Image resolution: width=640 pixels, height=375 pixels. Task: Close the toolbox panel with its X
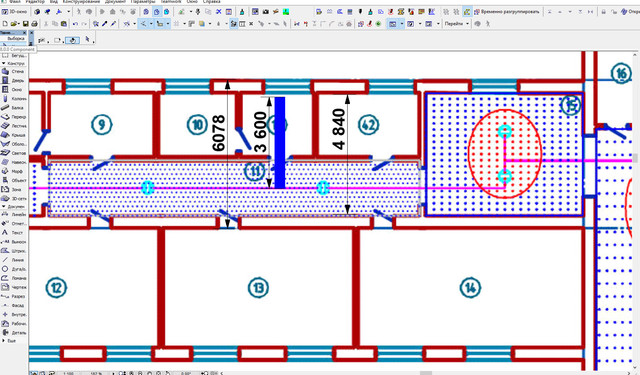click(24, 32)
